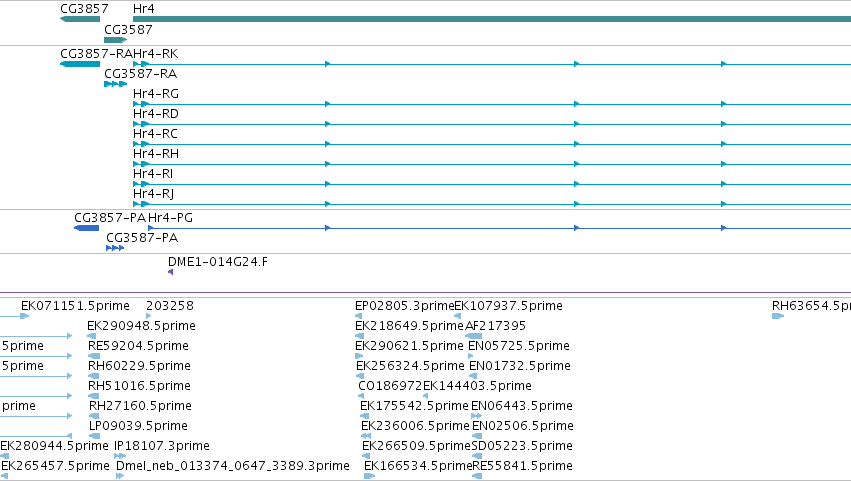Viewport: 851px width, 481px height.
Task: Select the RE55841.5prime EST label
Action: pyautogui.click(x=523, y=466)
